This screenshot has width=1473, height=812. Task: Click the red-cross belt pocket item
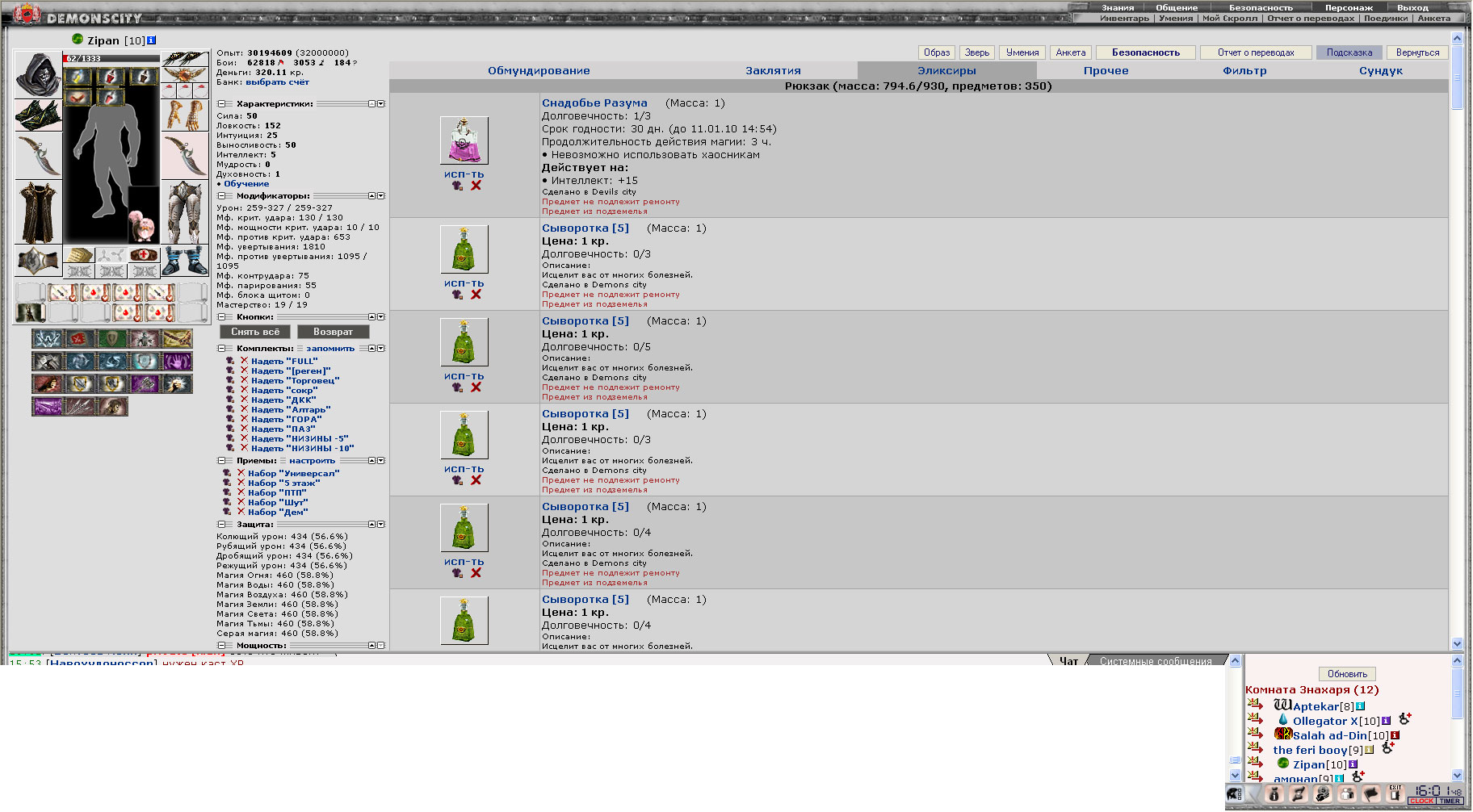143,255
